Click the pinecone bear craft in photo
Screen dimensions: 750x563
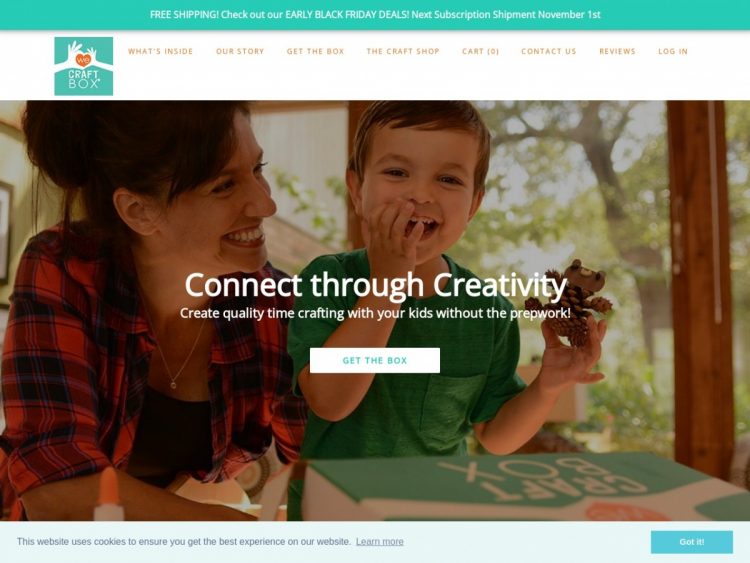coord(569,302)
